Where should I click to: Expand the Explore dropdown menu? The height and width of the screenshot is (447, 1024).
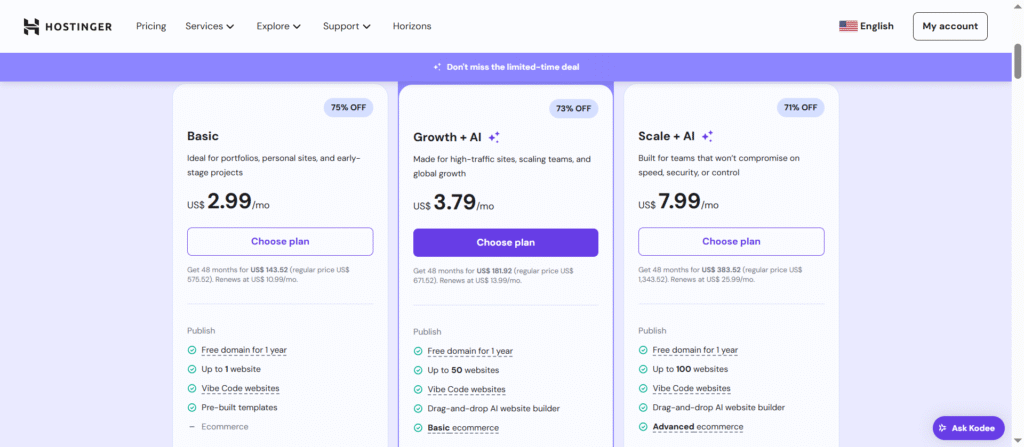[278, 26]
